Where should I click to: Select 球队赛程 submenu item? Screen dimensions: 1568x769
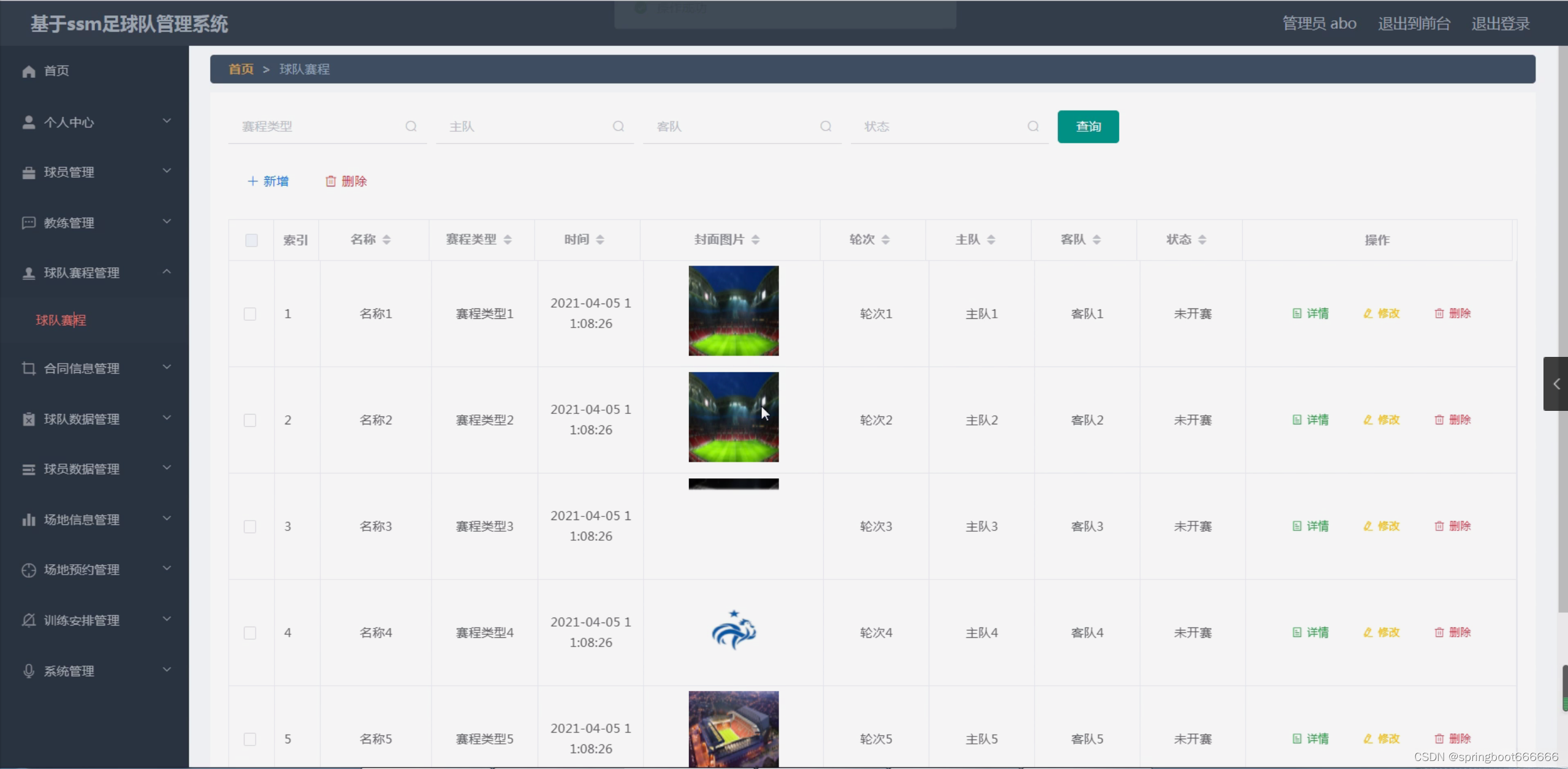[61, 320]
